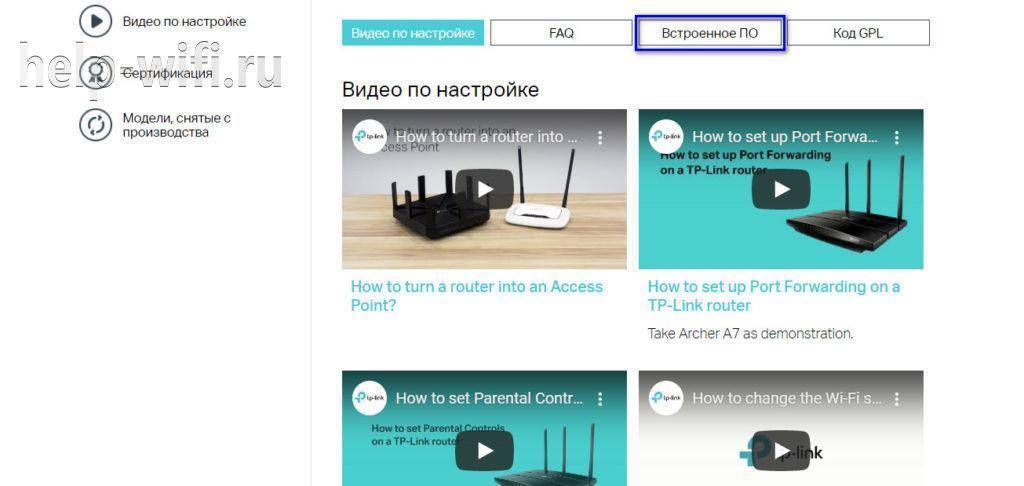Screen dimensions: 1024x486
Task: Open link How to set up Port Forwarding
Action: [x=774, y=296]
